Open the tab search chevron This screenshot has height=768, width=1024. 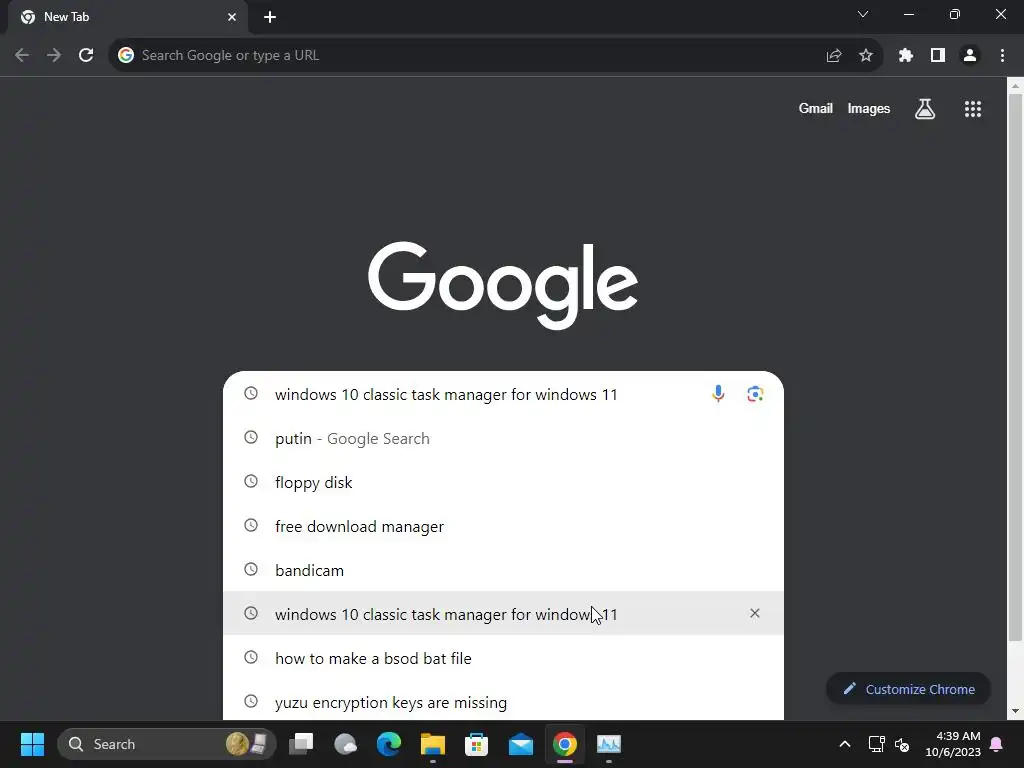point(863,14)
